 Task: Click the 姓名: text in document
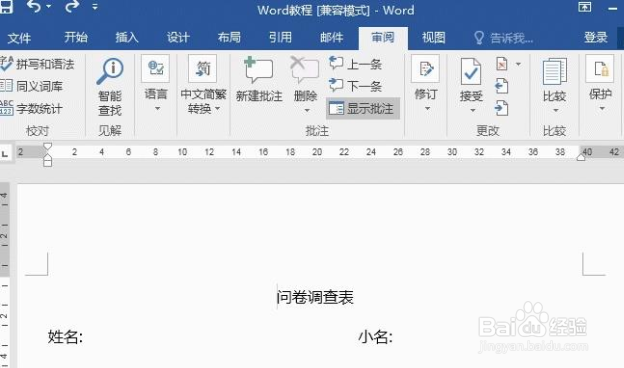(x=66, y=337)
